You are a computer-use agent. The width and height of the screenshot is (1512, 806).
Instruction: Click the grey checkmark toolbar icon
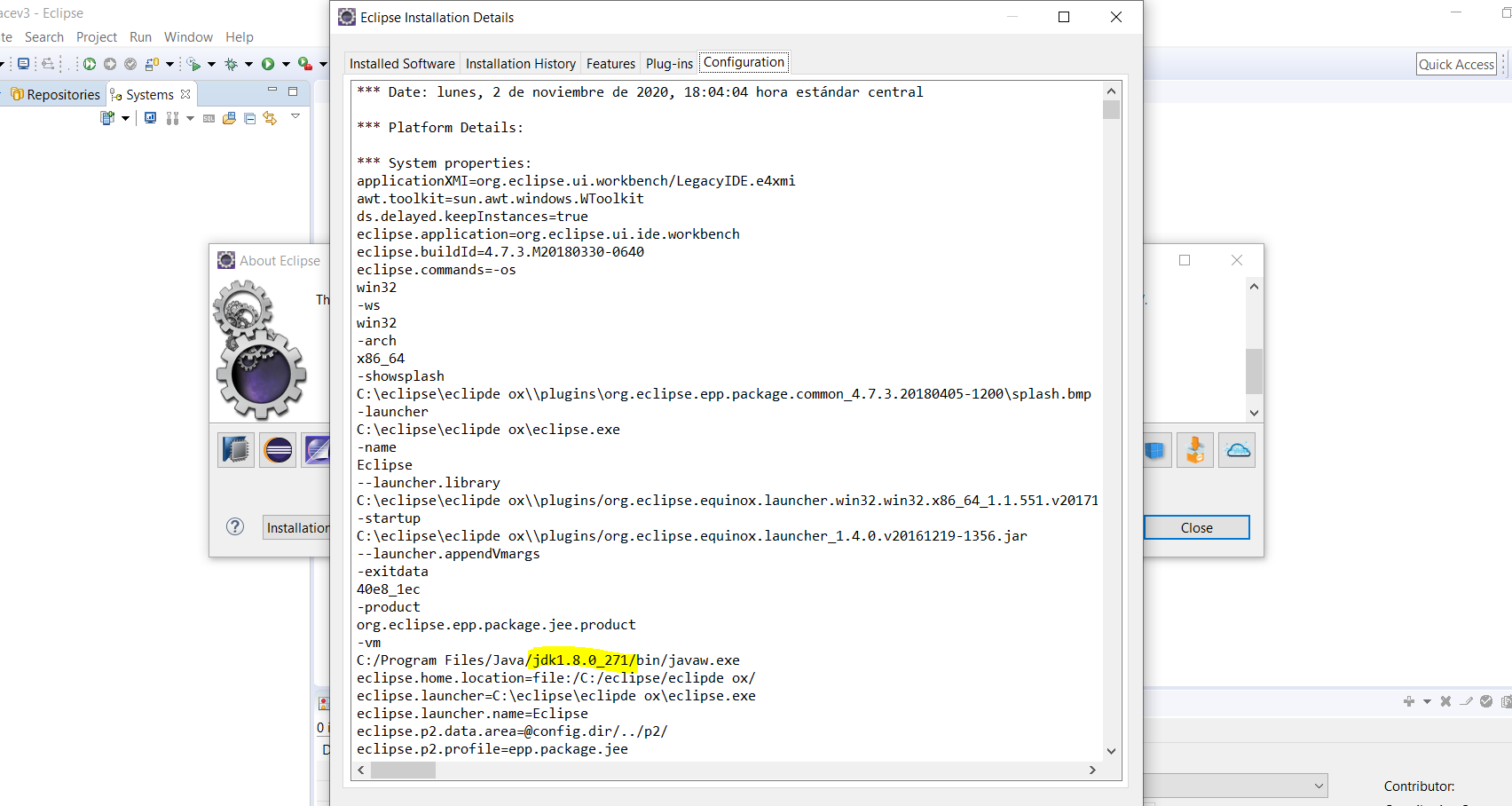tap(130, 64)
